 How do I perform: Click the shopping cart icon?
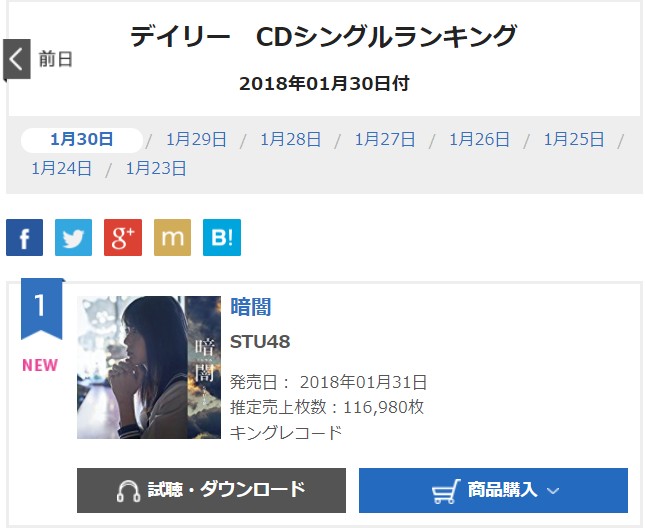point(446,491)
